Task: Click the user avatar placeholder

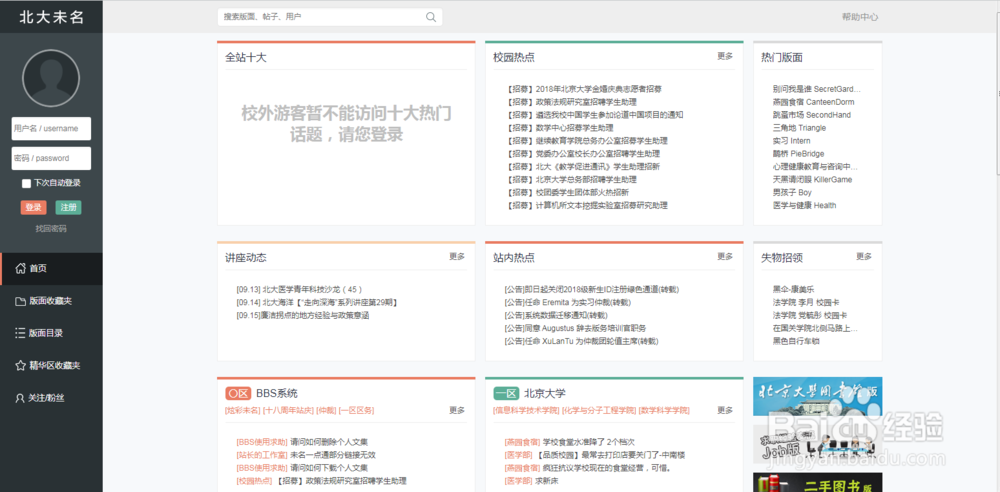Action: click(51, 78)
